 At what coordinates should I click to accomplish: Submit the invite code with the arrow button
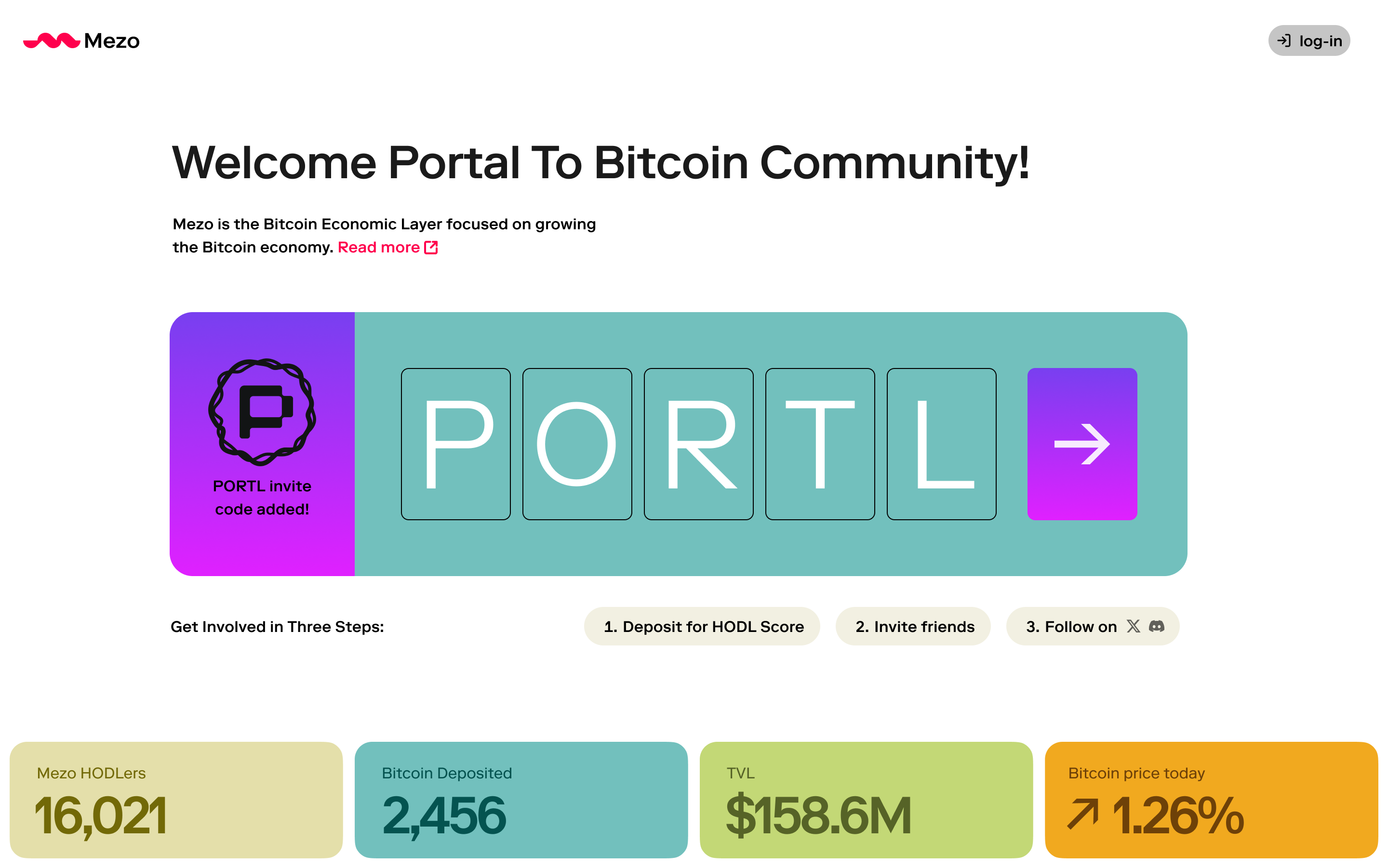tap(1082, 444)
